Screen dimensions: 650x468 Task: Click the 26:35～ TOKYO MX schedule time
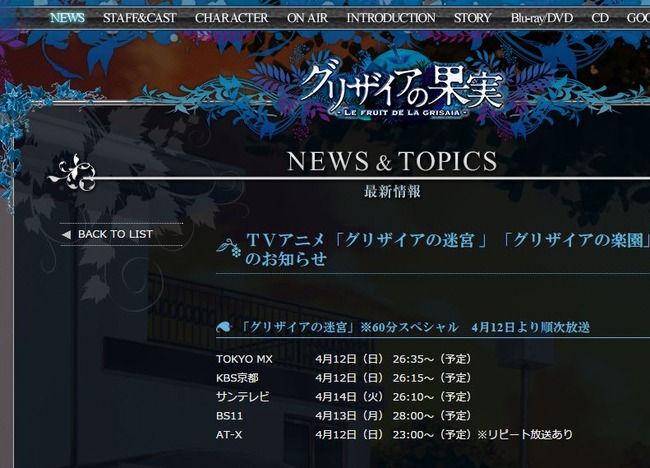413,359
